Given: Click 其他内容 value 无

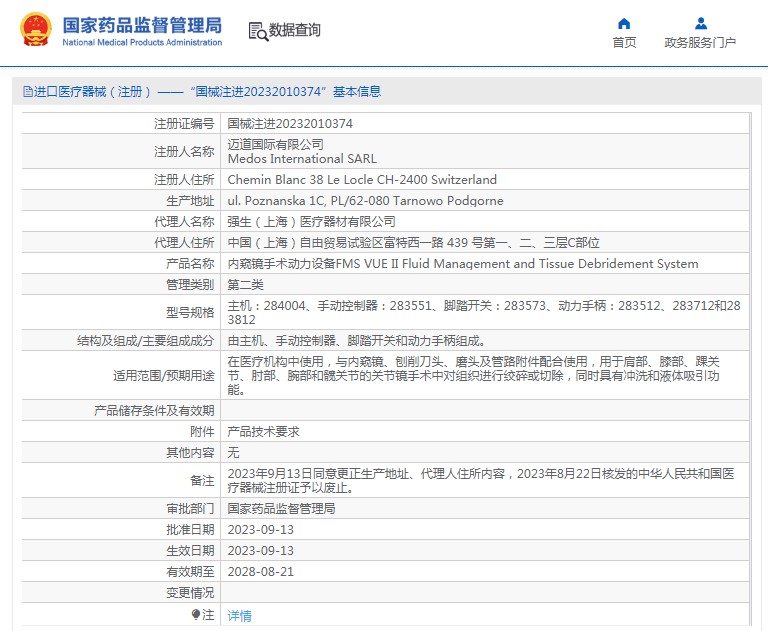Looking at the screenshot, I should (x=233, y=453).
